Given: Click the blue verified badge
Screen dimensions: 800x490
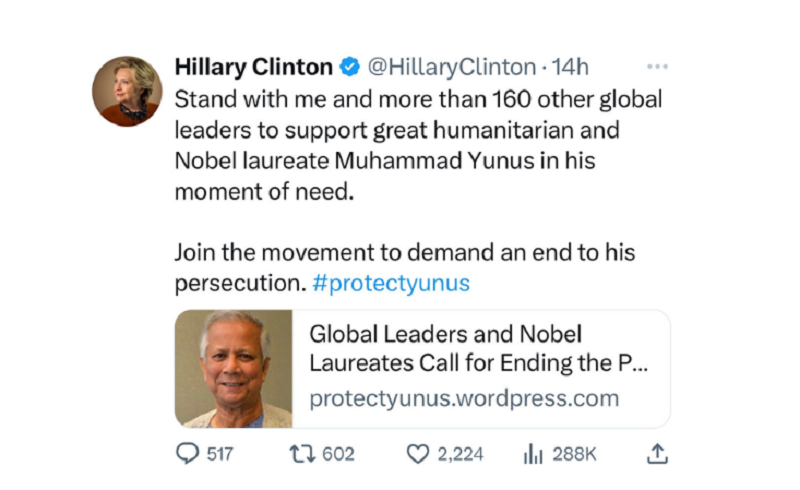Looking at the screenshot, I should 349,68.
